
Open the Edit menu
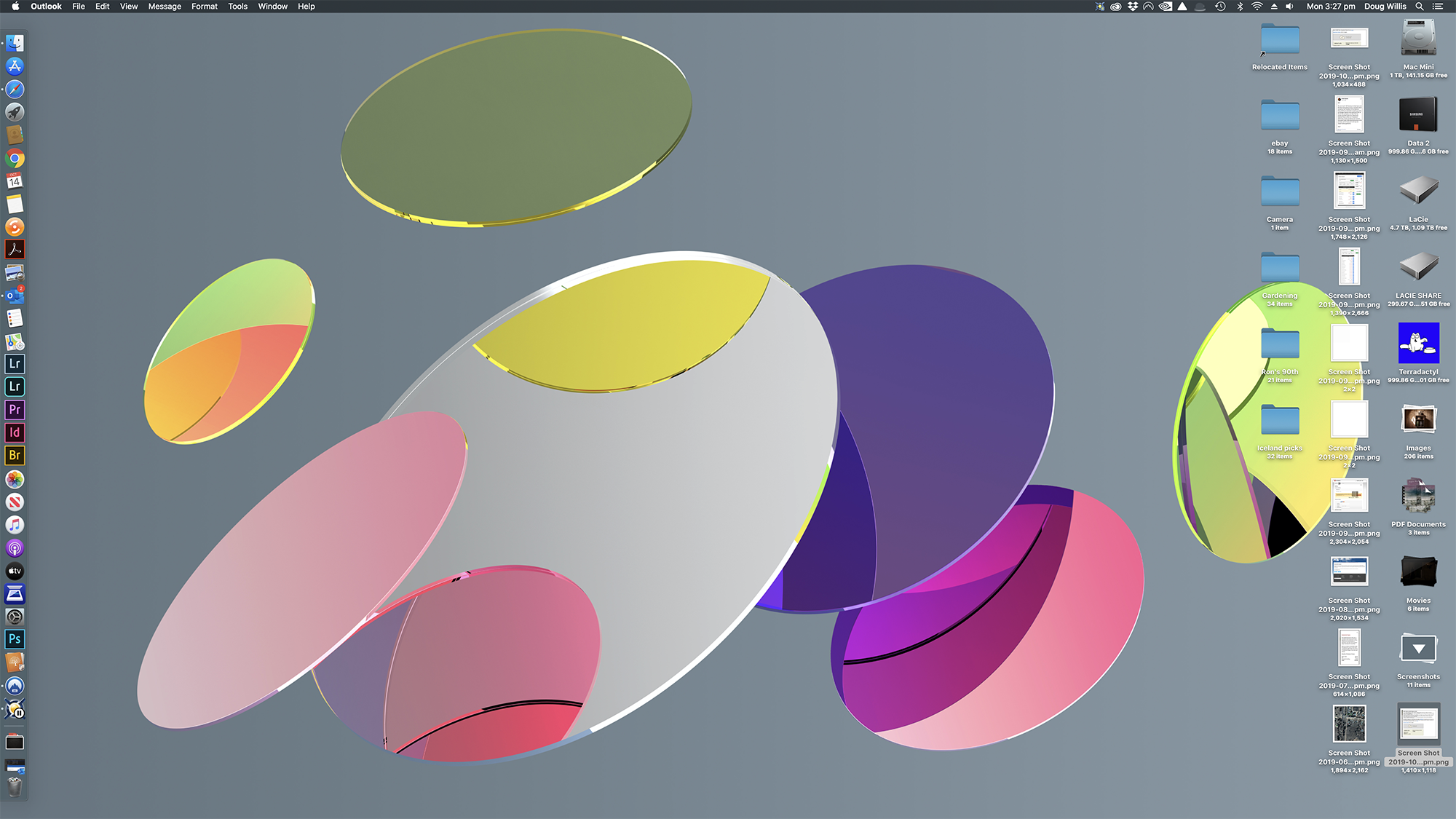[103, 7]
